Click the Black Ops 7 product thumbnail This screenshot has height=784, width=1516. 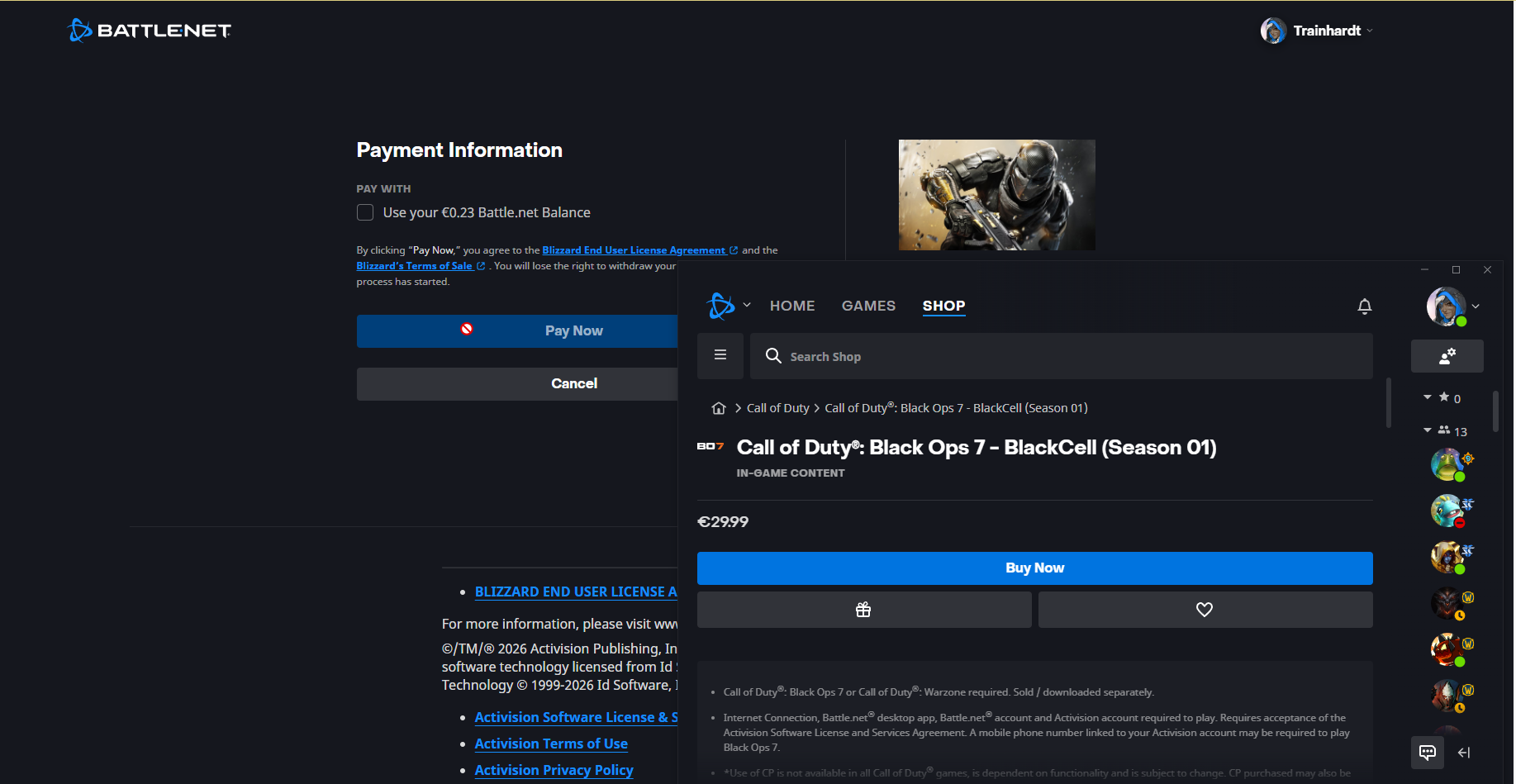tap(996, 195)
